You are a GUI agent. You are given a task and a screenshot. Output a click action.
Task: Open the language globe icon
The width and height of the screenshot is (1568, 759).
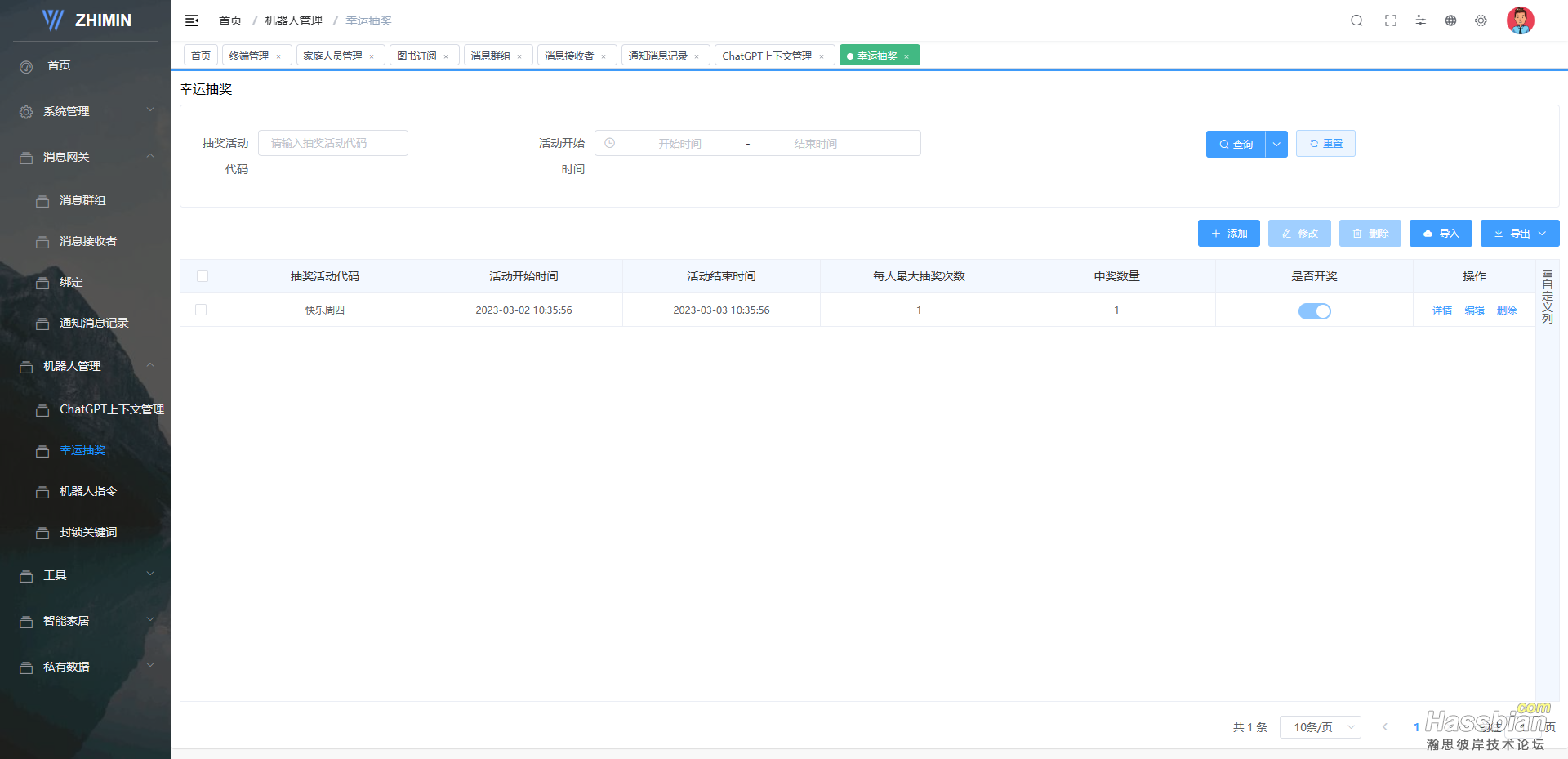[1450, 20]
